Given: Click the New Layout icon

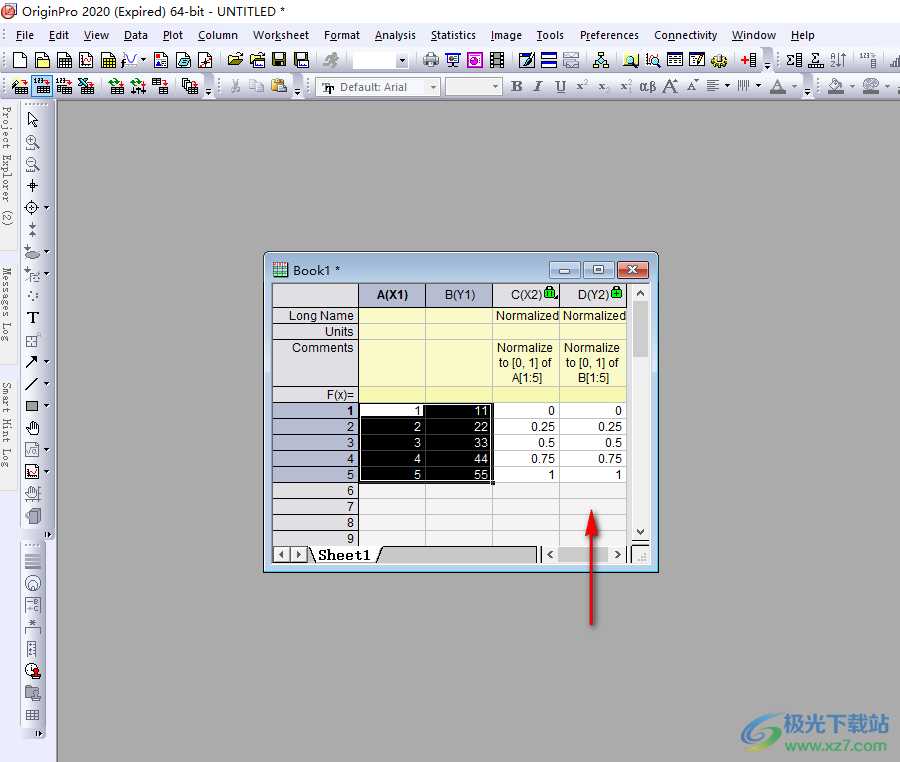Looking at the screenshot, I should [x=161, y=60].
